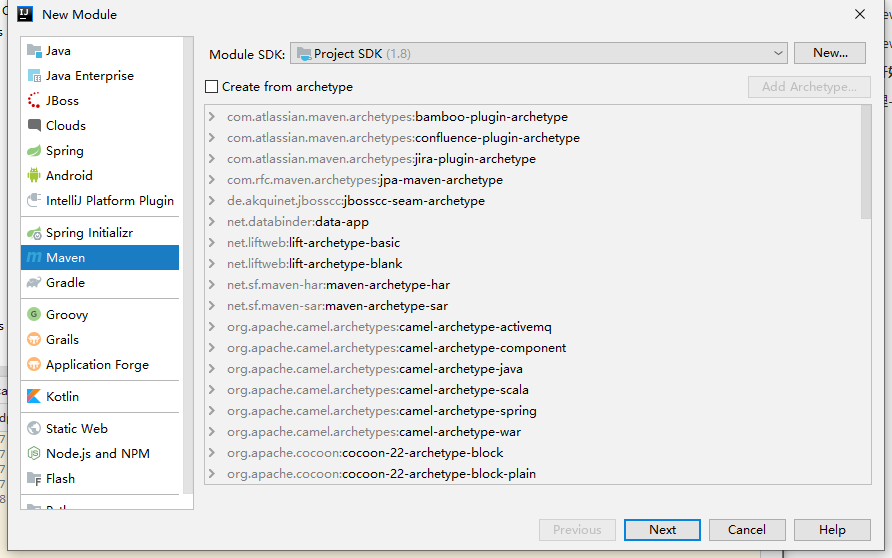892x558 pixels.
Task: Choose the Application Forge icon
Action: coord(34,365)
